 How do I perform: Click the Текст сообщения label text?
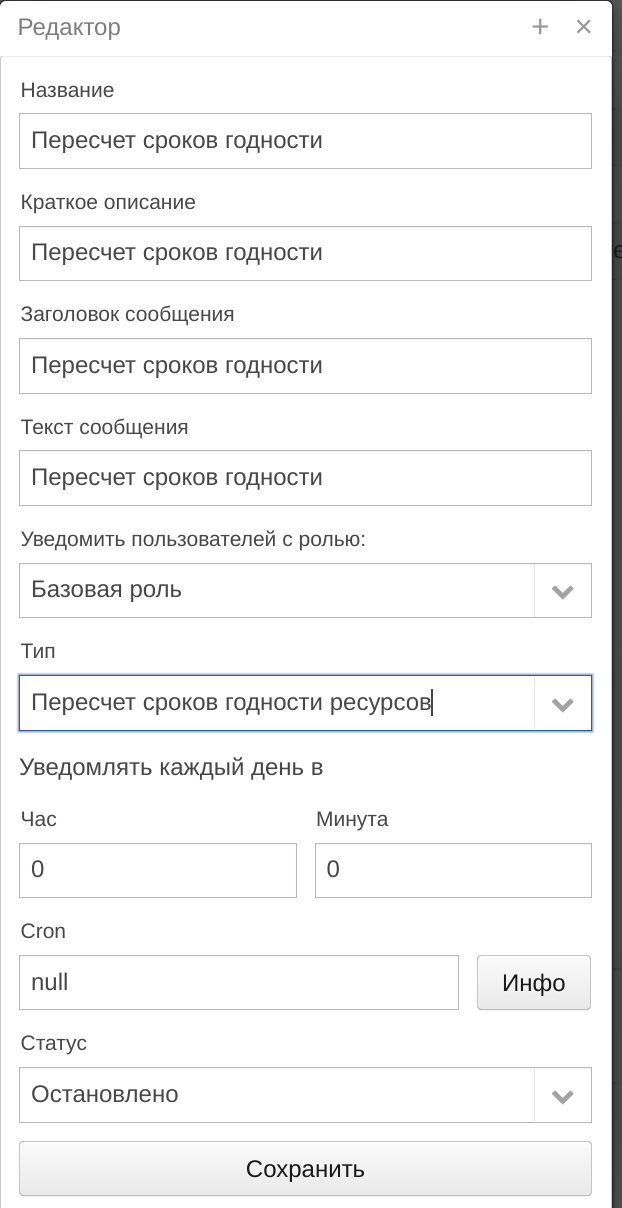point(104,427)
